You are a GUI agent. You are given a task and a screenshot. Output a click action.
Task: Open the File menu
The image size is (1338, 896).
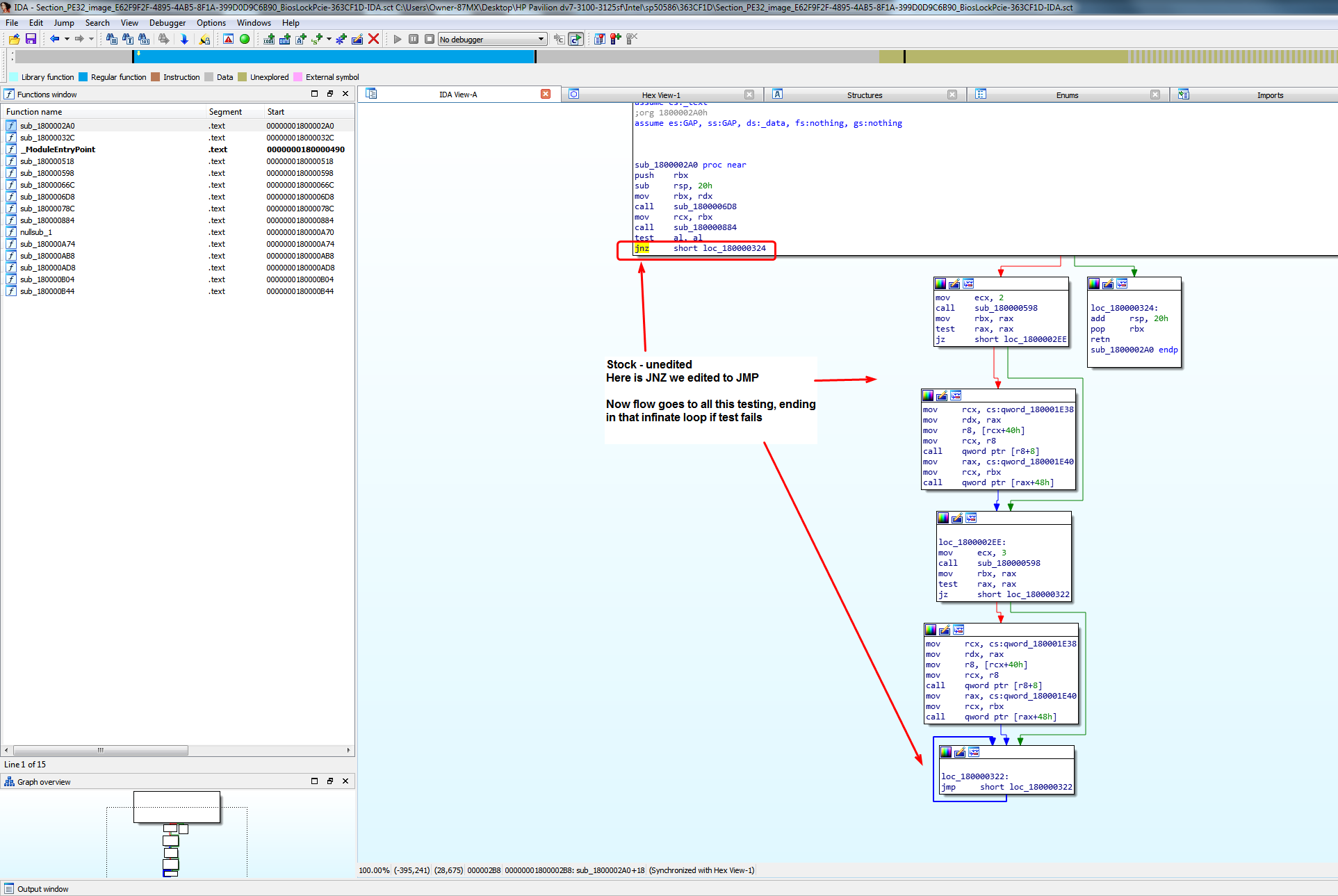(12, 23)
